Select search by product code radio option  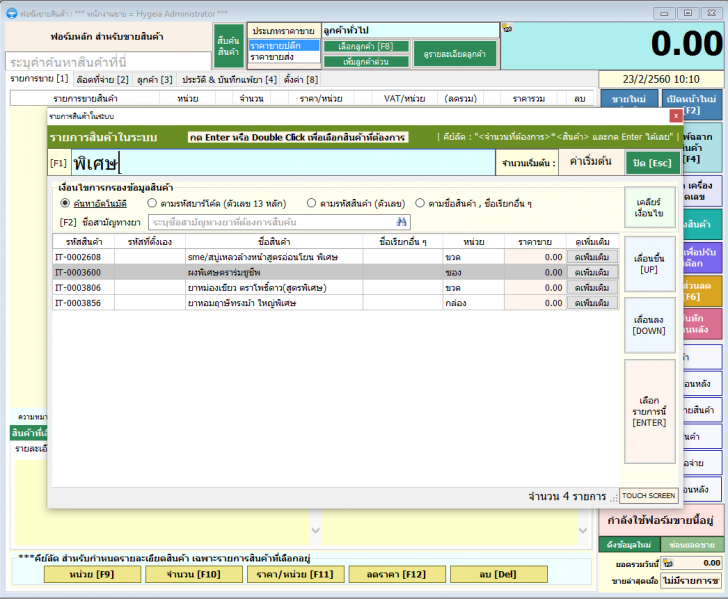click(312, 203)
